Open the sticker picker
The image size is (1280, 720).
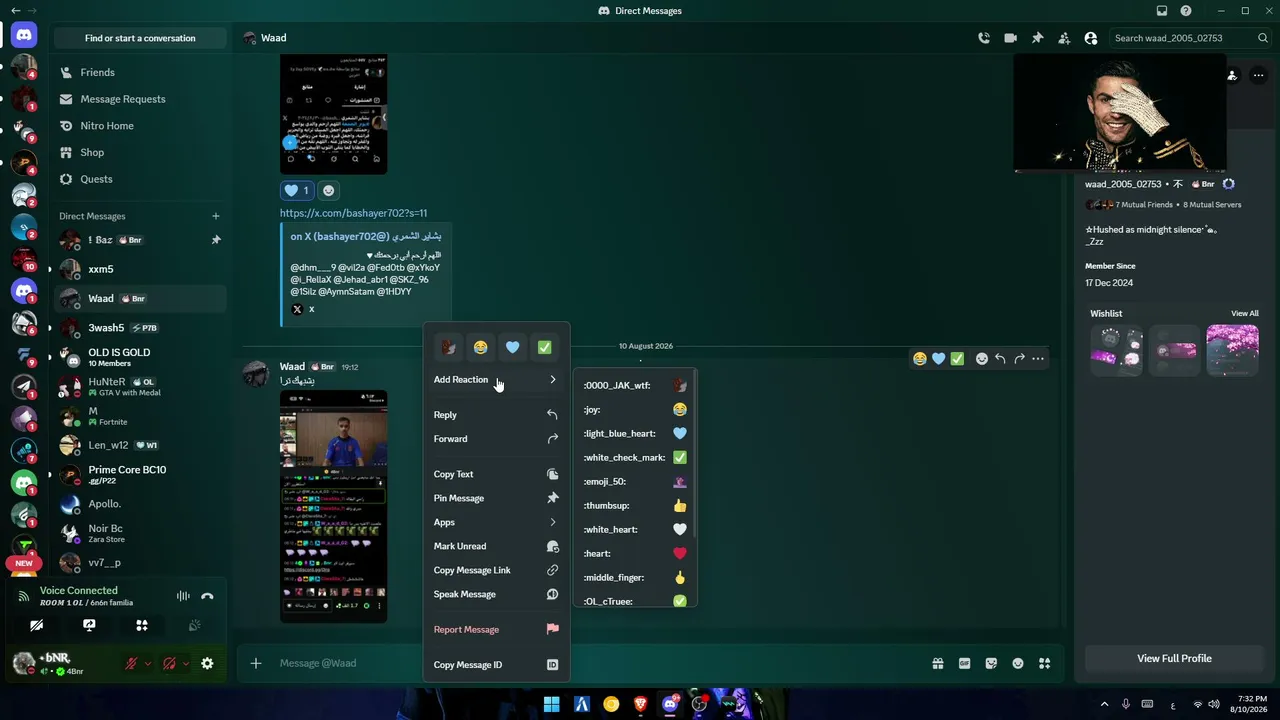click(x=991, y=663)
